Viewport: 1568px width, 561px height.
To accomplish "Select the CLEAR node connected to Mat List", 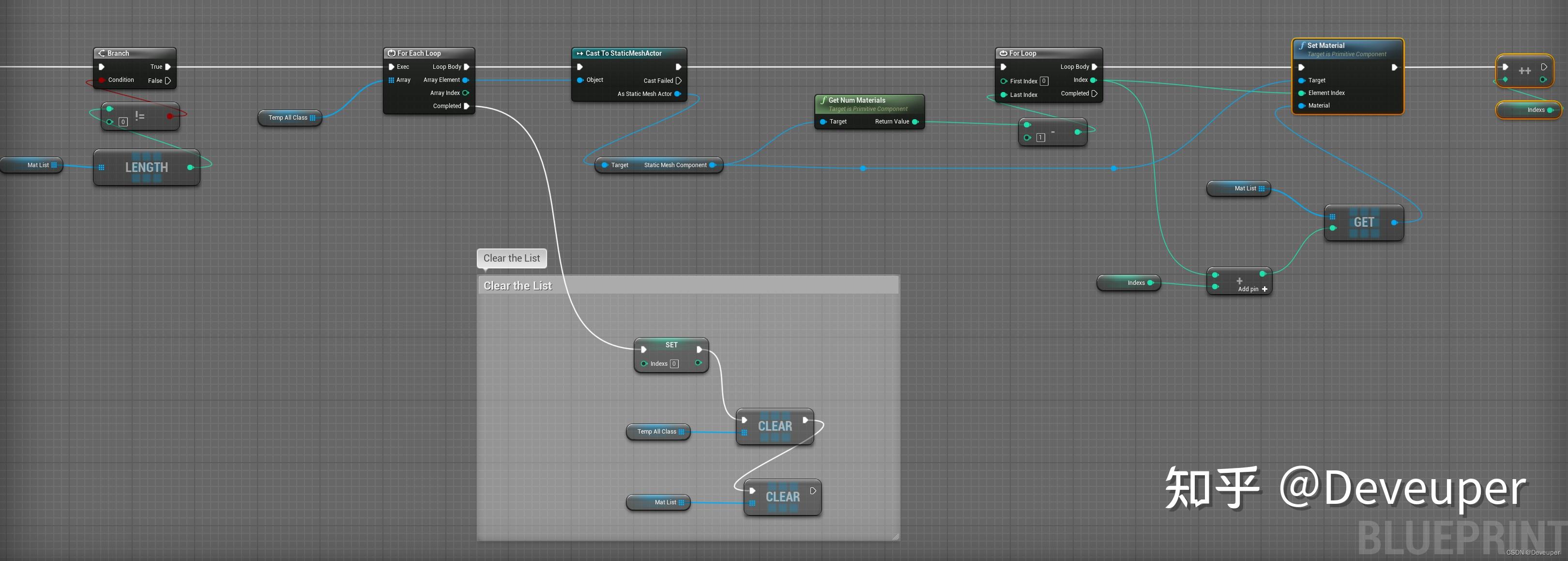I will pos(782,497).
